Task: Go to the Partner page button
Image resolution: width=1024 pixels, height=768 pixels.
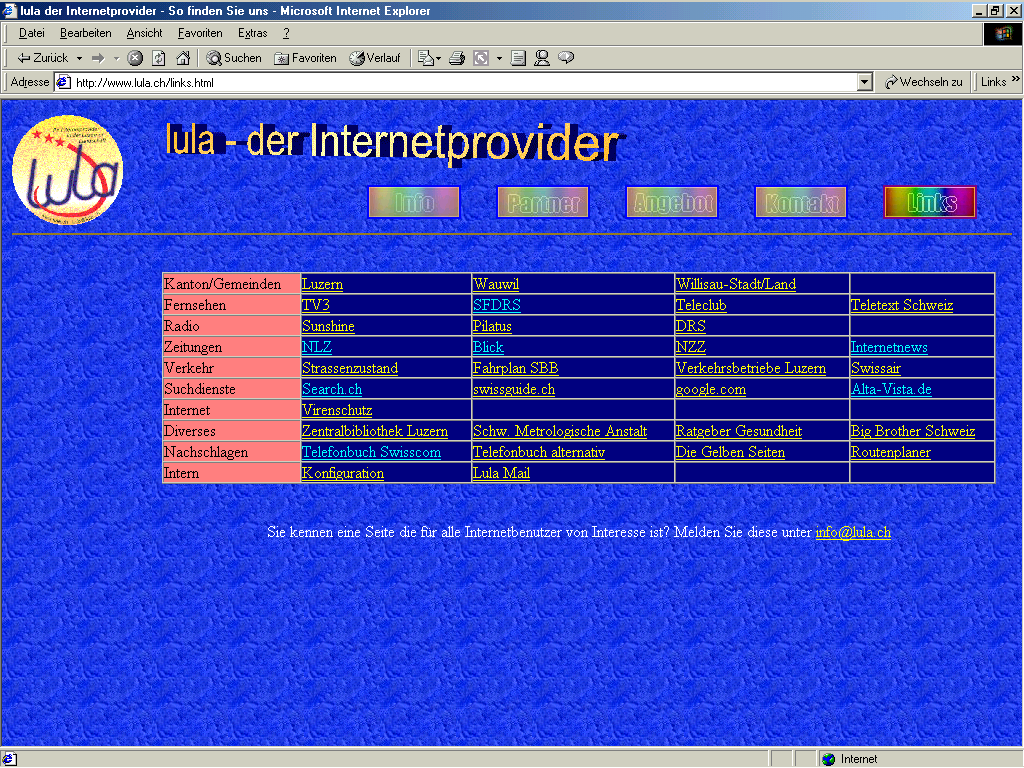Action: pyautogui.click(x=543, y=202)
